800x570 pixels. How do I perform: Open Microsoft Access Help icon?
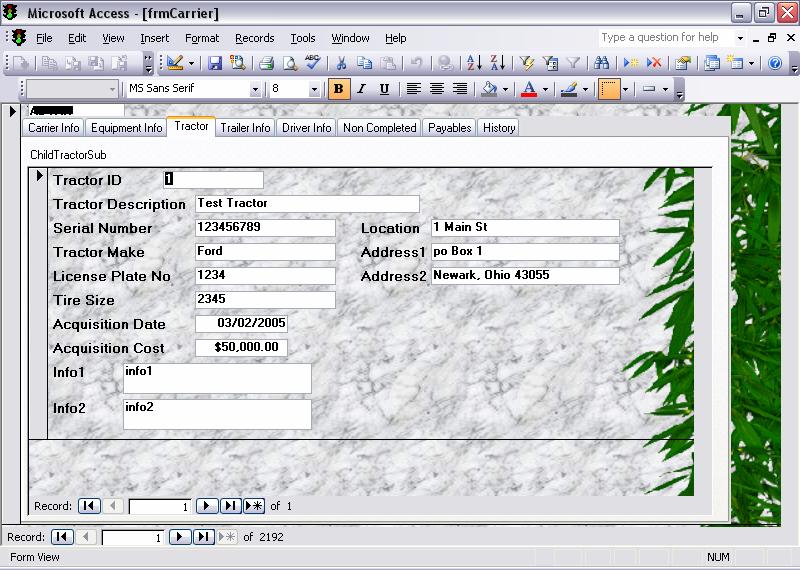click(x=775, y=63)
